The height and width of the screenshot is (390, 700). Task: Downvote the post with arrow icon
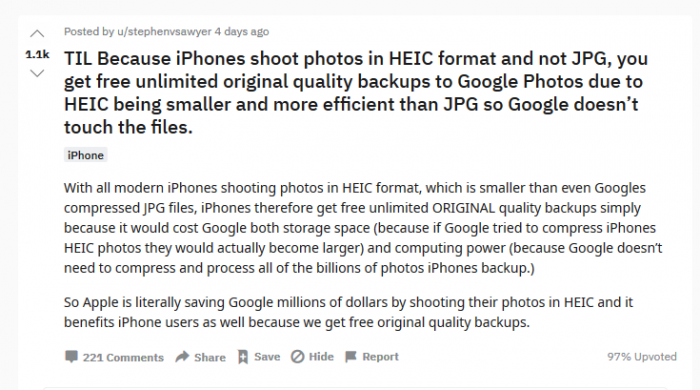pos(37,73)
